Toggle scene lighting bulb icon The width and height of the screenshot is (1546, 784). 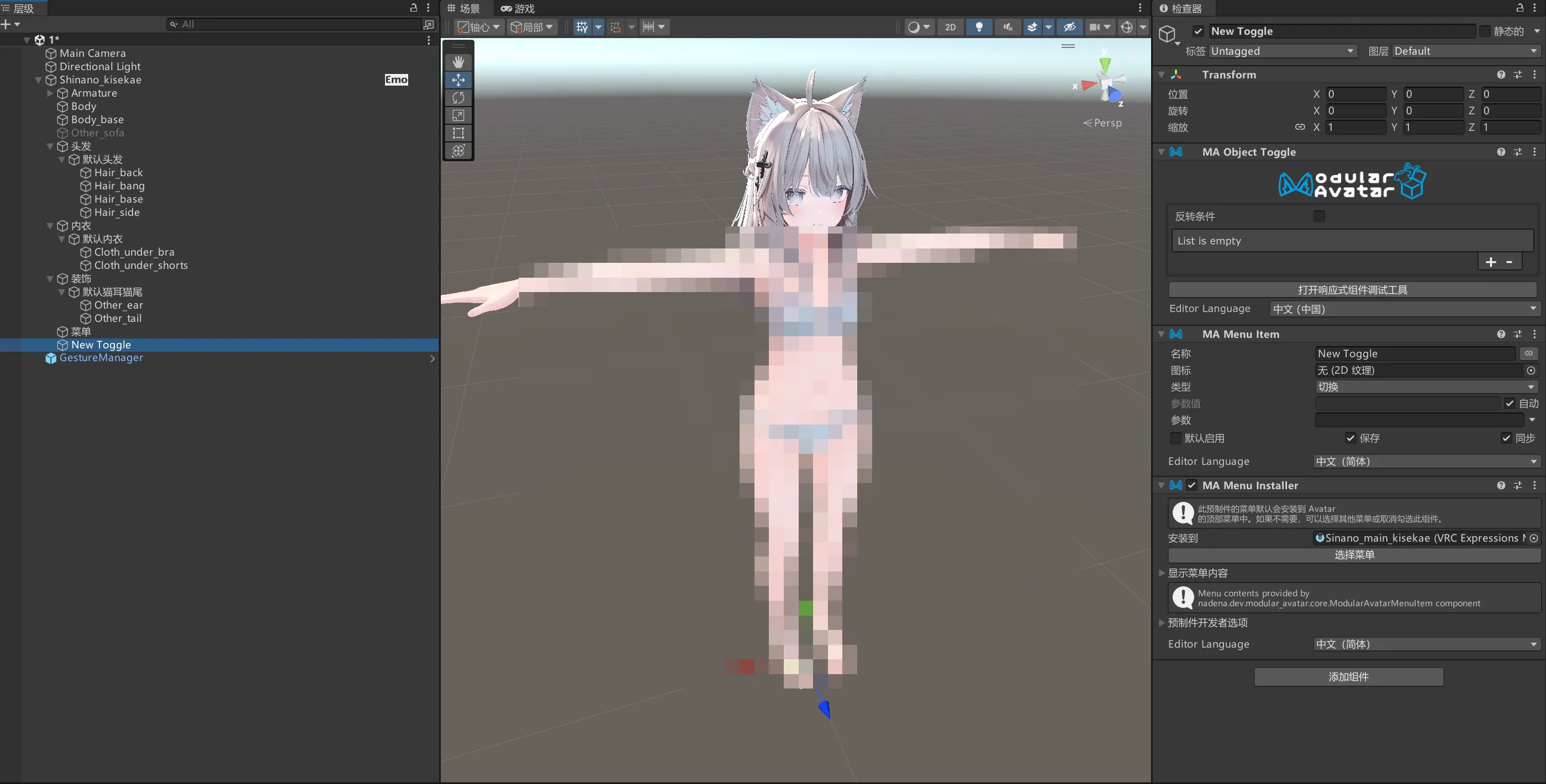(x=979, y=27)
